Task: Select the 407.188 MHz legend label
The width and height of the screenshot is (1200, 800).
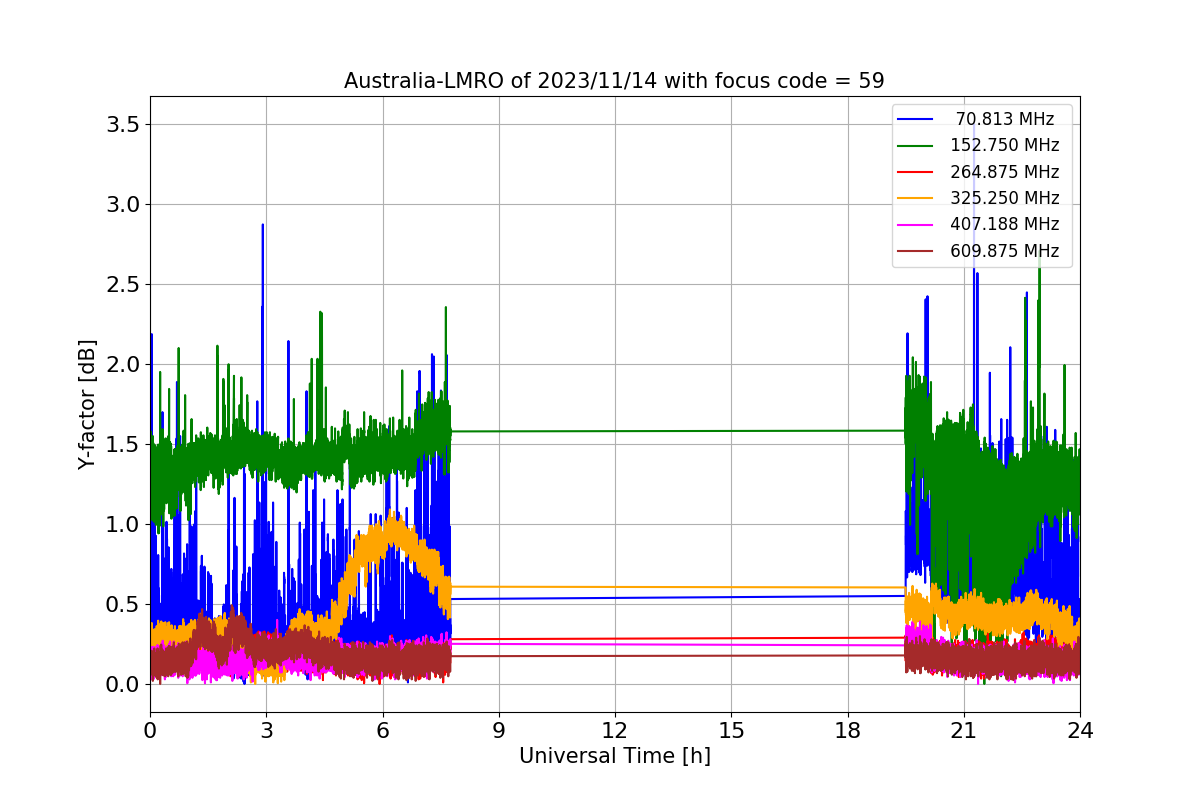Action: tap(1004, 225)
